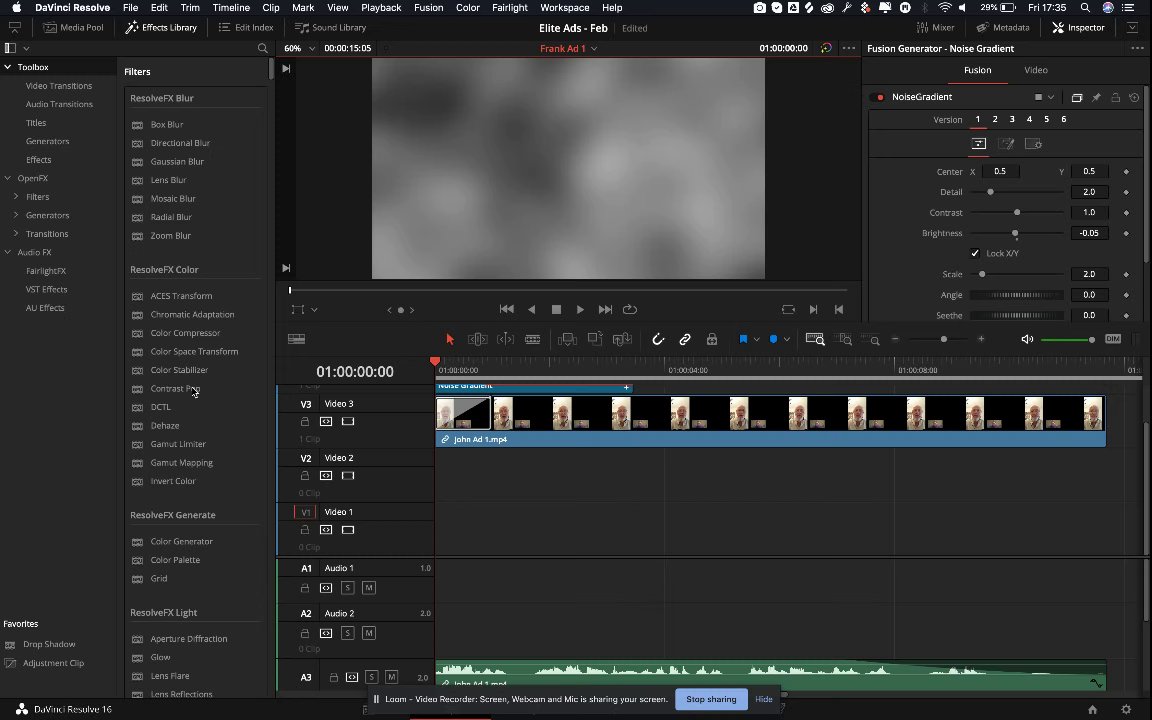The height and width of the screenshot is (720, 1152).
Task: Toggle the linked selection chain icon
Action: 685,340
